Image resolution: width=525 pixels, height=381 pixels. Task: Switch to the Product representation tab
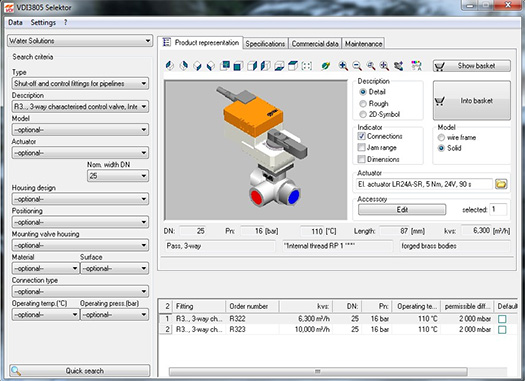point(201,43)
